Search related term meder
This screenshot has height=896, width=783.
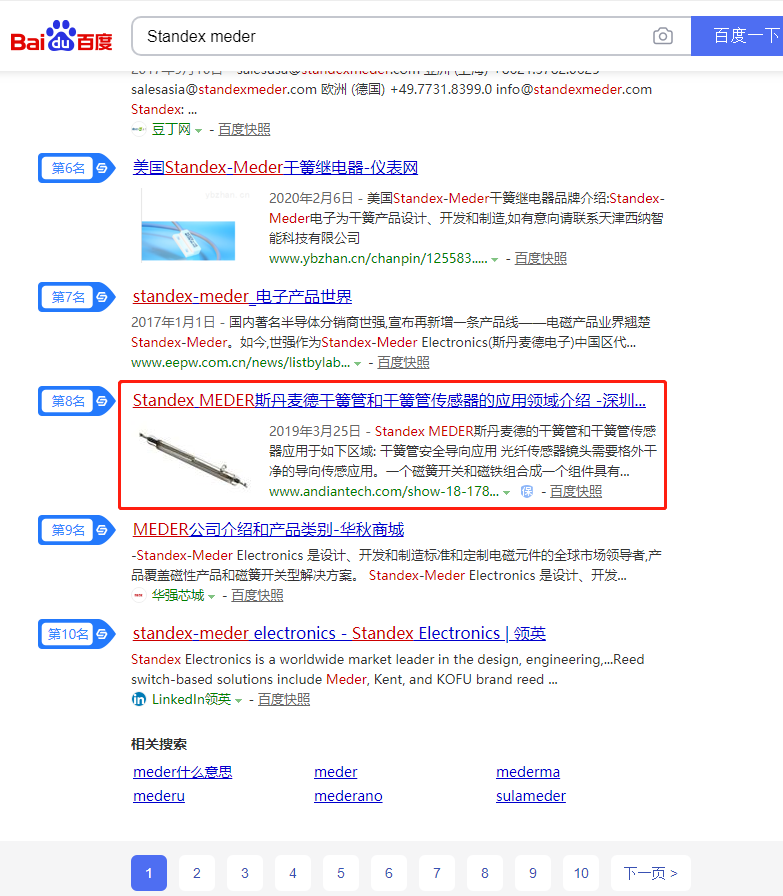pos(335,772)
